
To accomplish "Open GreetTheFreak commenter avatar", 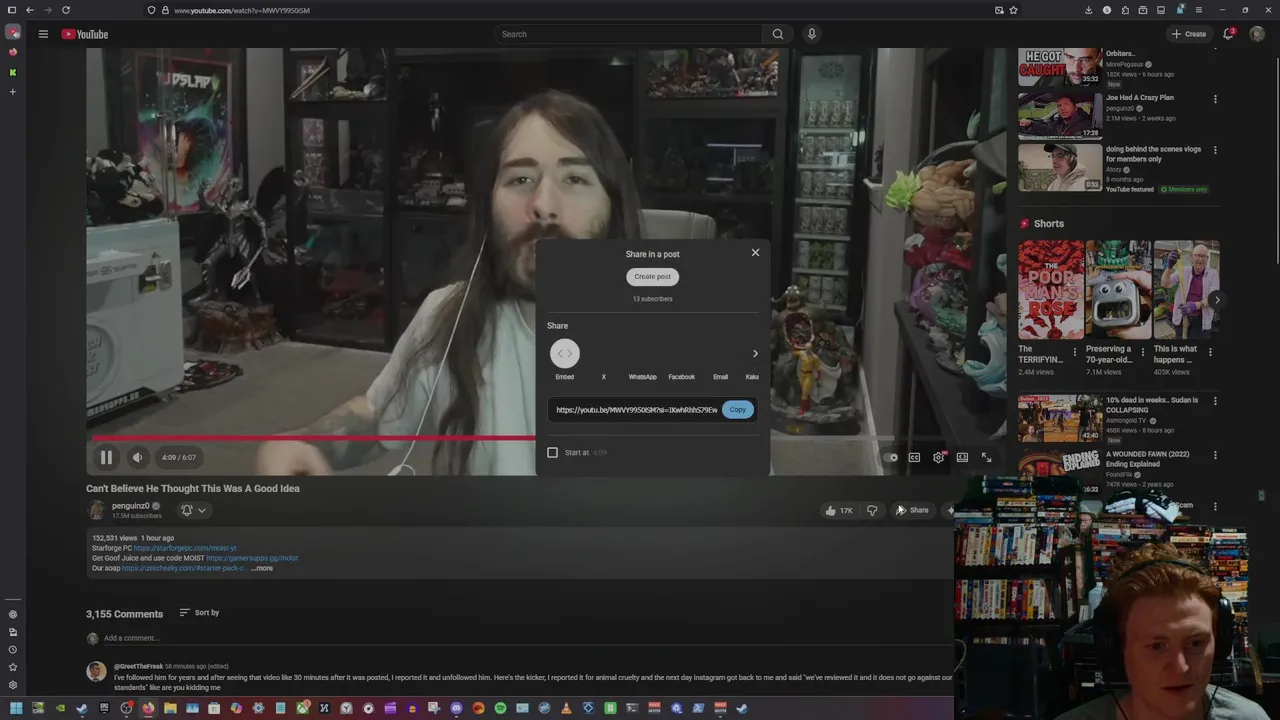I will pos(96,672).
